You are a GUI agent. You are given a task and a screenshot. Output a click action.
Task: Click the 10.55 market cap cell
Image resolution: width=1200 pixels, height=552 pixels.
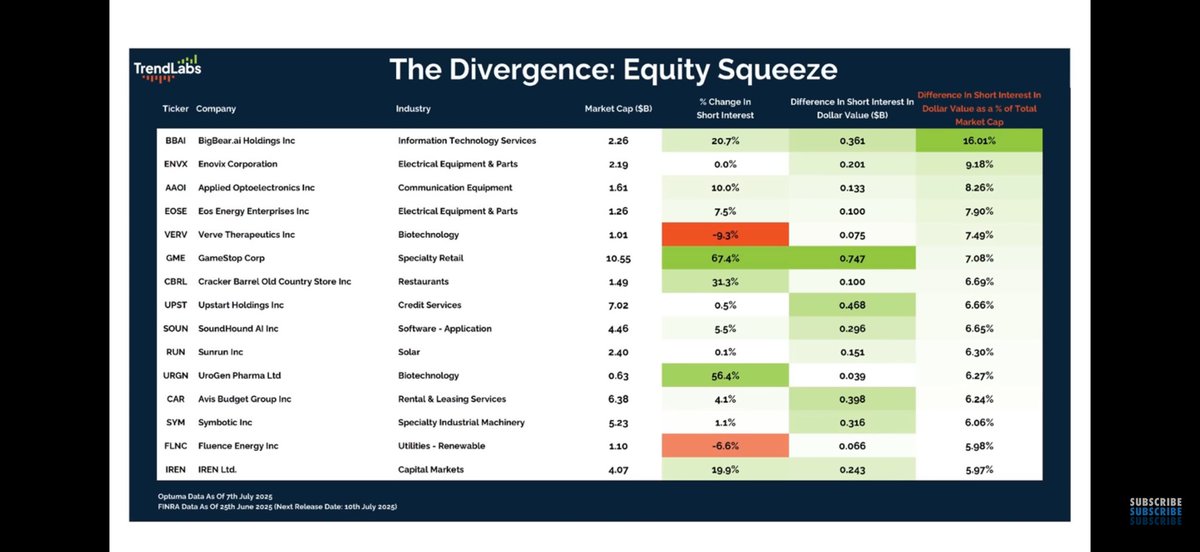(x=618, y=258)
